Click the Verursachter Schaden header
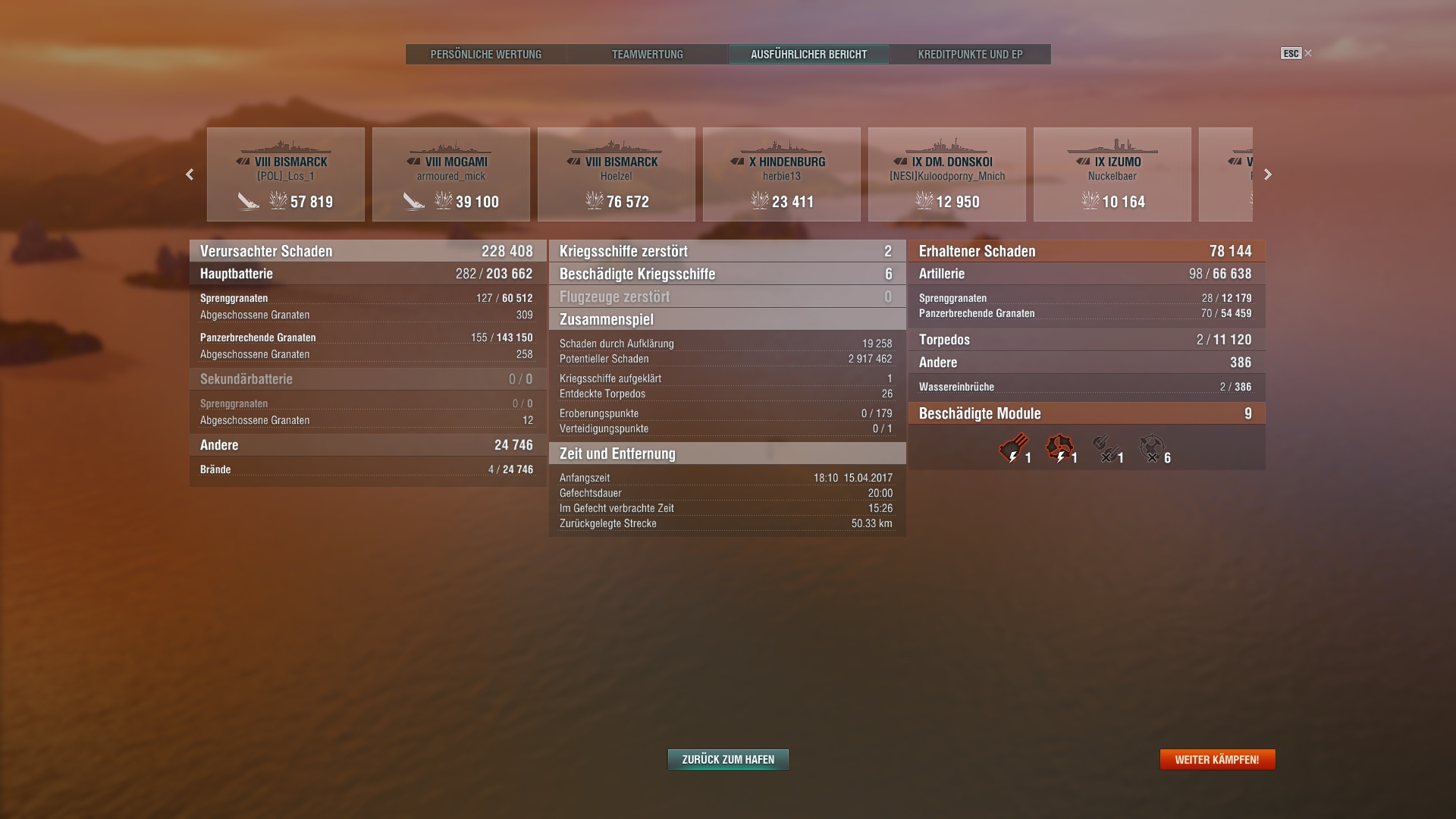This screenshot has height=819, width=1456. pyautogui.click(x=367, y=251)
